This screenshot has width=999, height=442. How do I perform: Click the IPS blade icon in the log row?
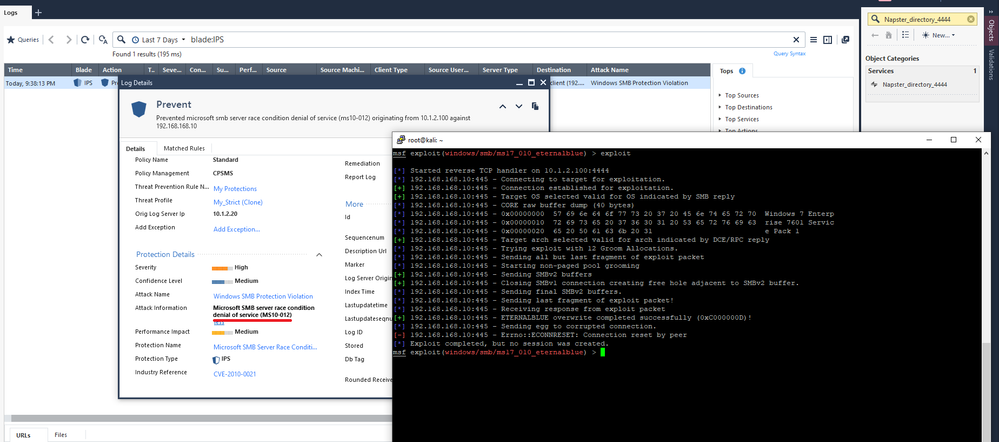tap(77, 83)
